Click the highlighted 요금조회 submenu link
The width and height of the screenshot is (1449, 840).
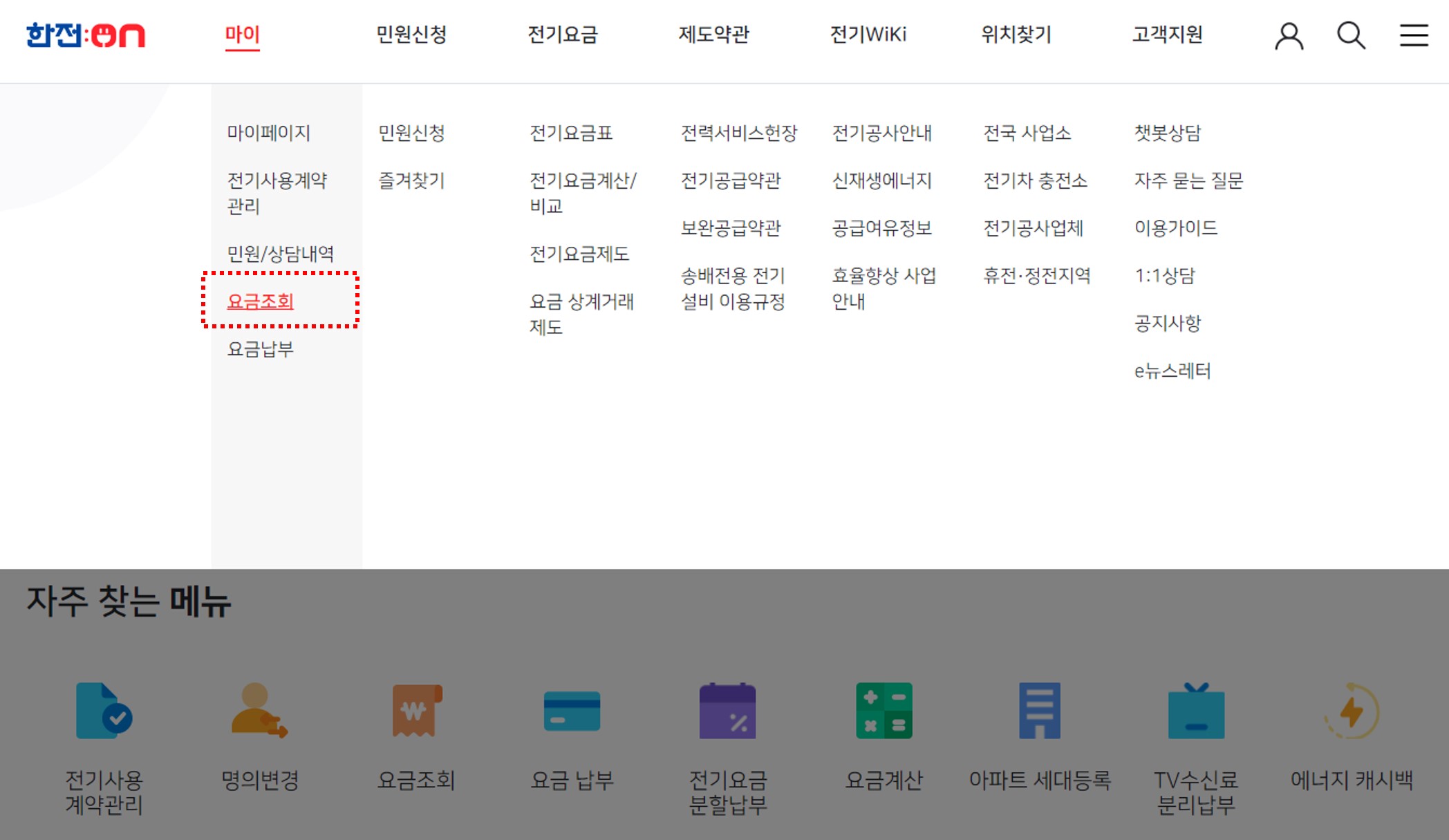click(261, 301)
